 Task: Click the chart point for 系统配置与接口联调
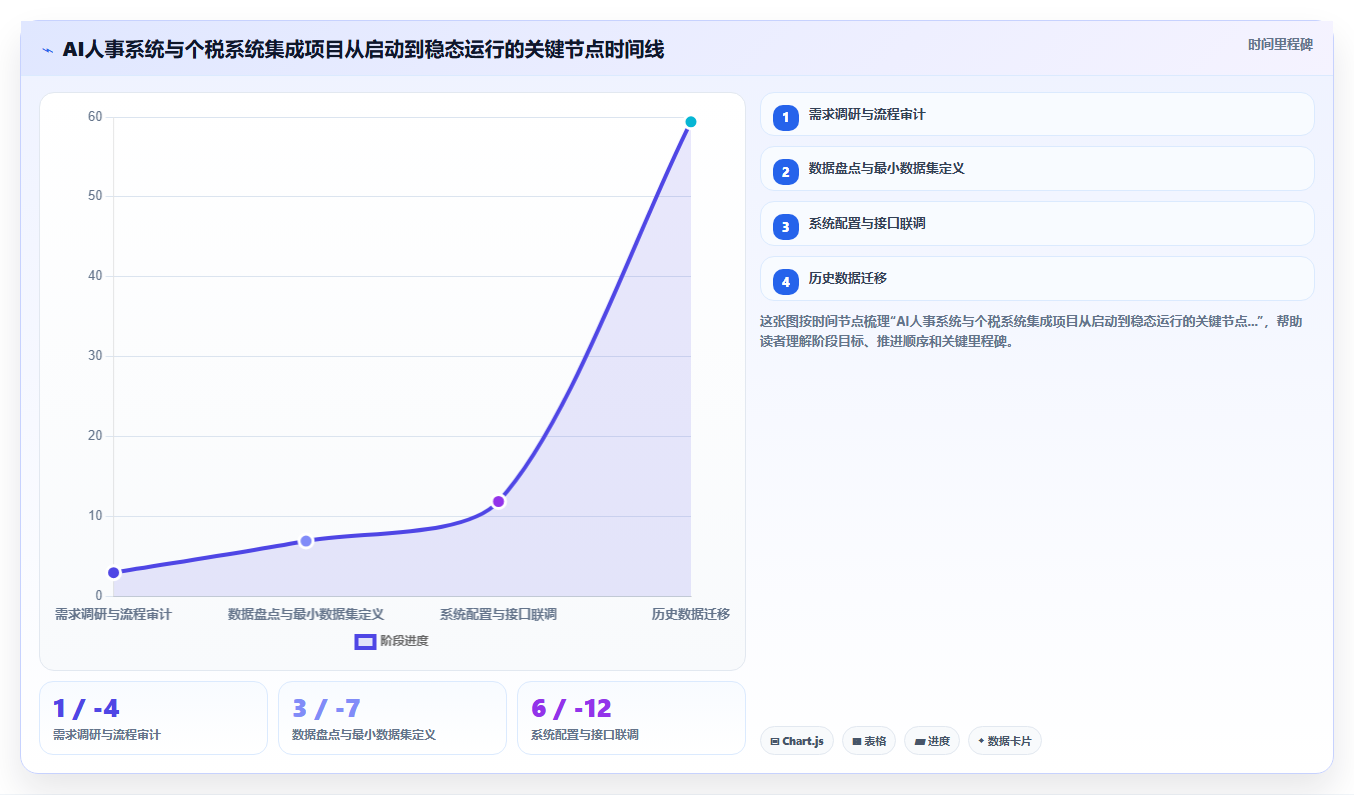coord(498,501)
